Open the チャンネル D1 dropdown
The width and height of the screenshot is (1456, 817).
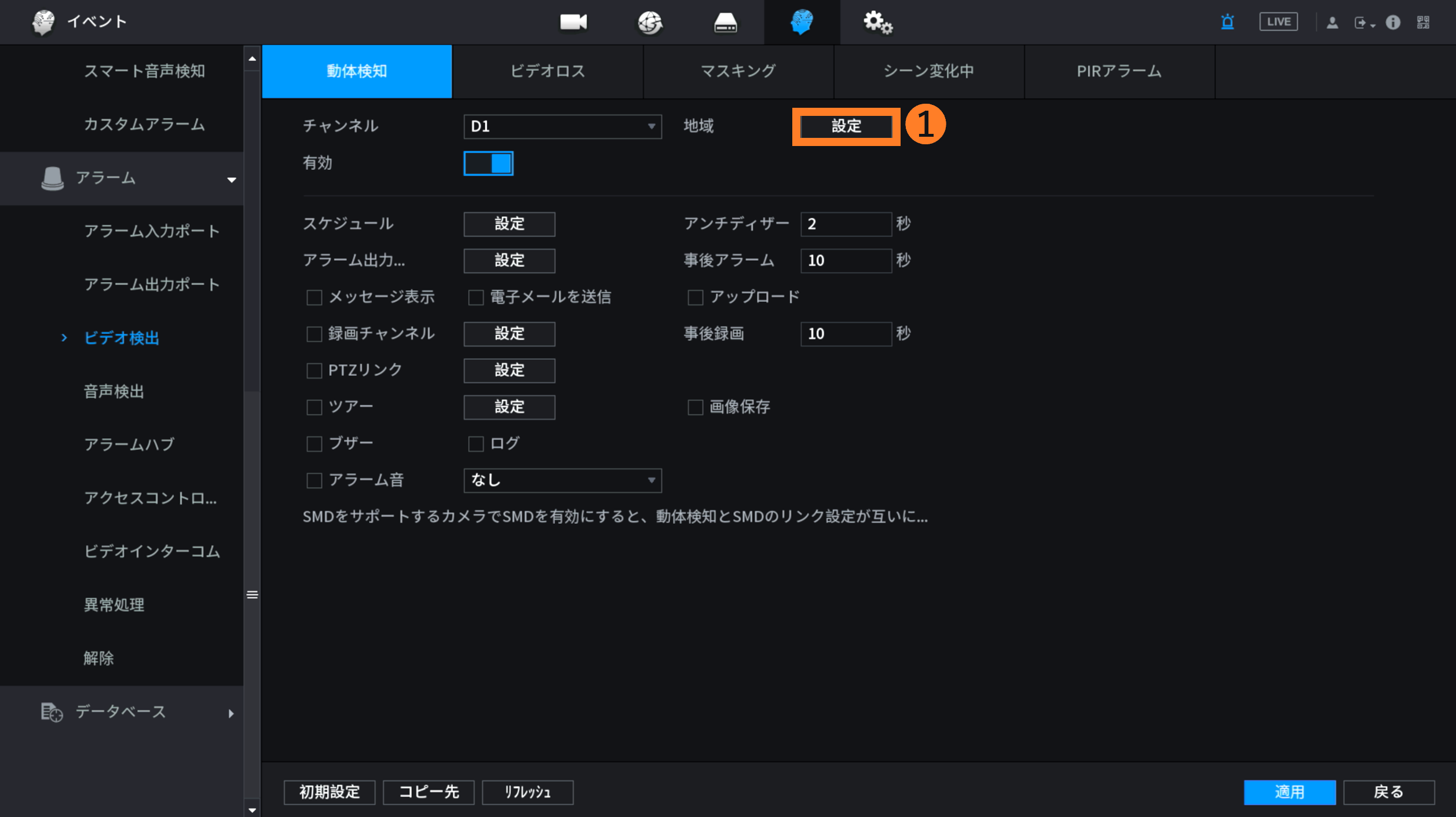coord(562,126)
